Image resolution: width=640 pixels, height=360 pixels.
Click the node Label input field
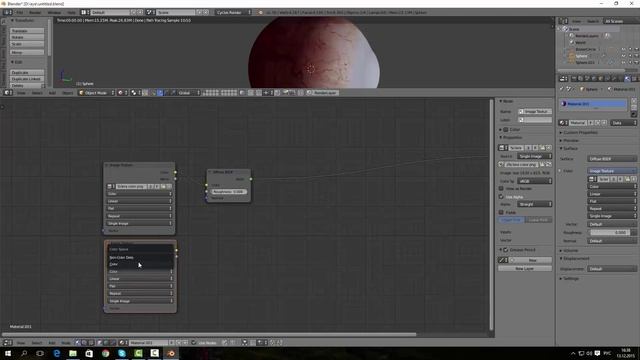[535, 120]
